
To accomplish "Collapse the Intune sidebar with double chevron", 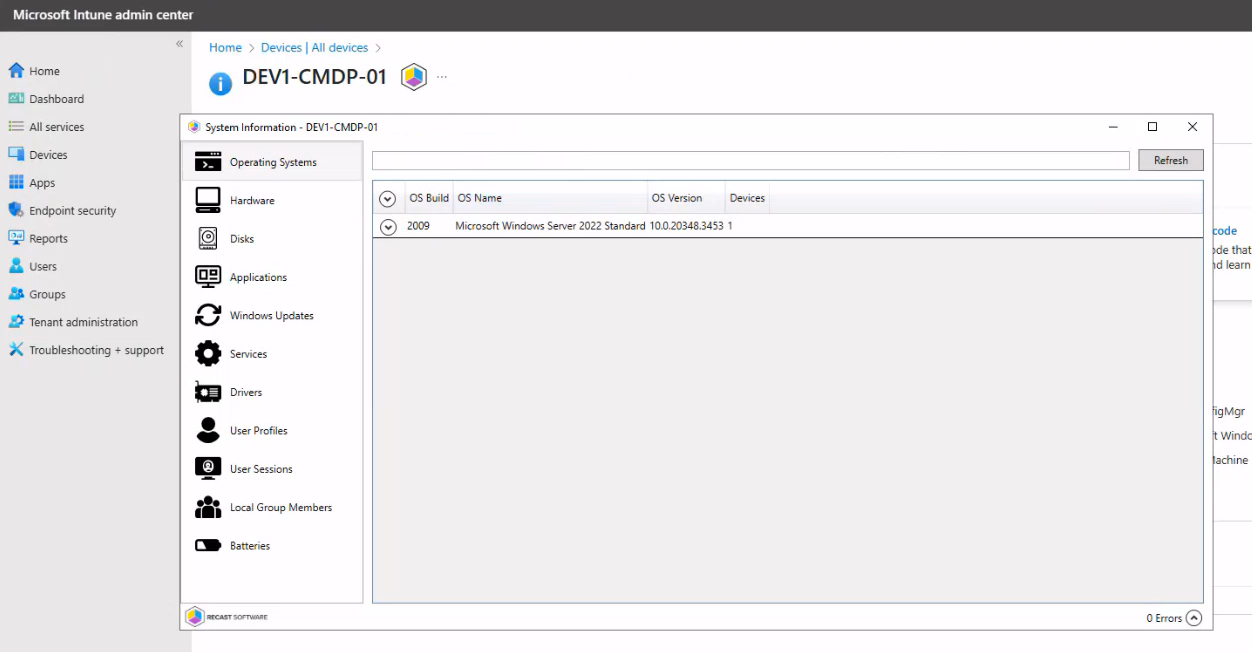I will 180,44.
